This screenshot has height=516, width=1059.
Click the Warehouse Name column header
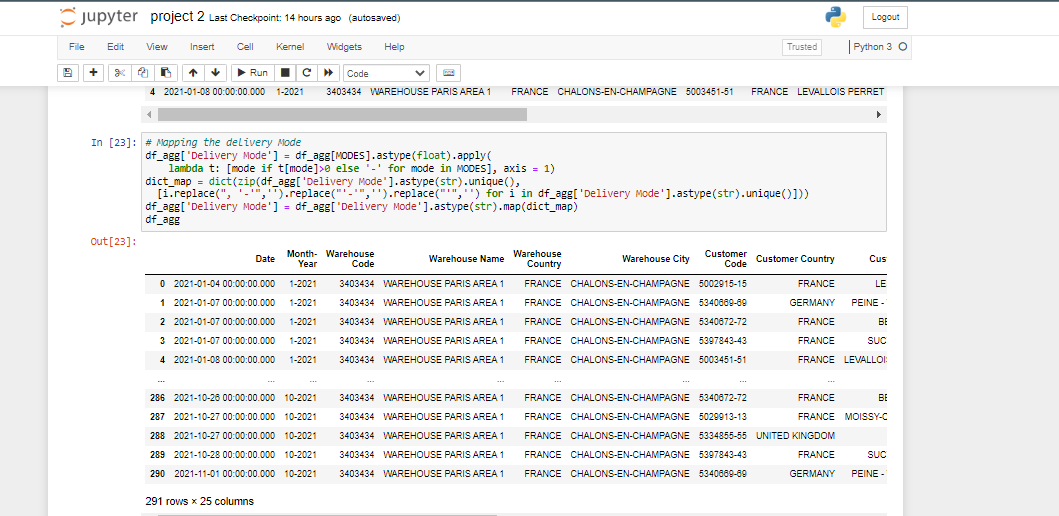(x=466, y=259)
